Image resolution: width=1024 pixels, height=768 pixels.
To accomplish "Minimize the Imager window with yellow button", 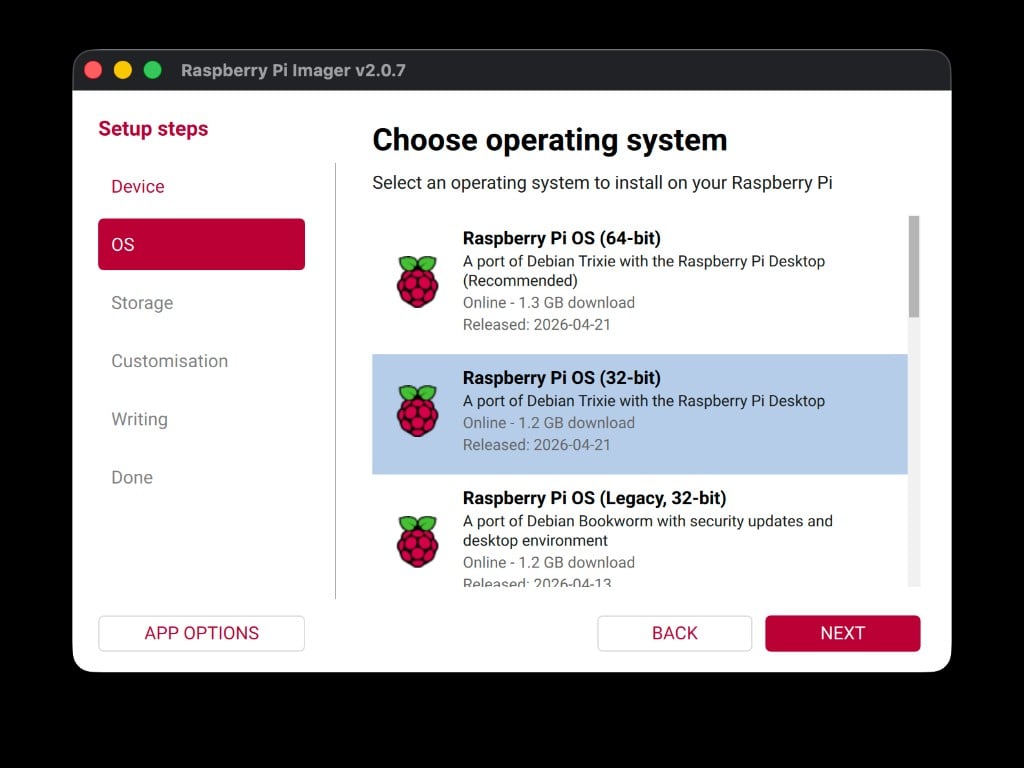I will point(123,70).
